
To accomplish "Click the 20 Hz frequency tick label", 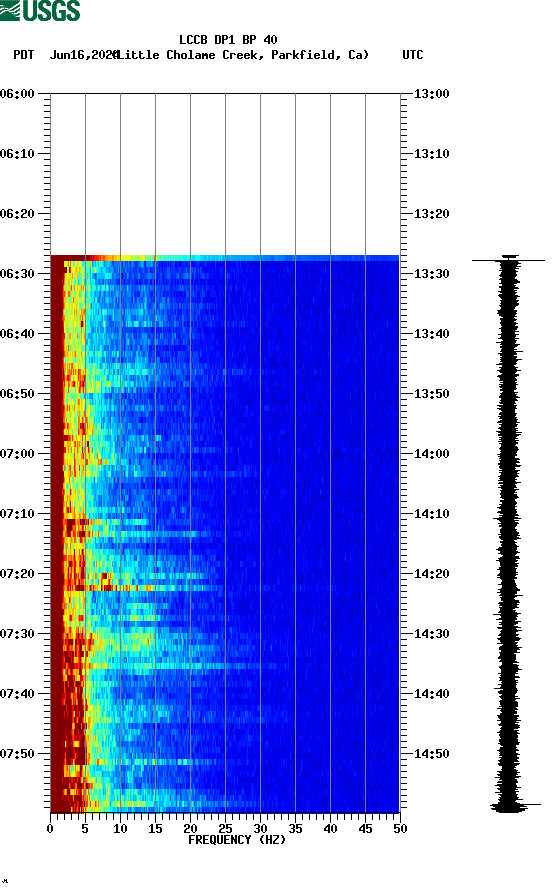I will [190, 829].
